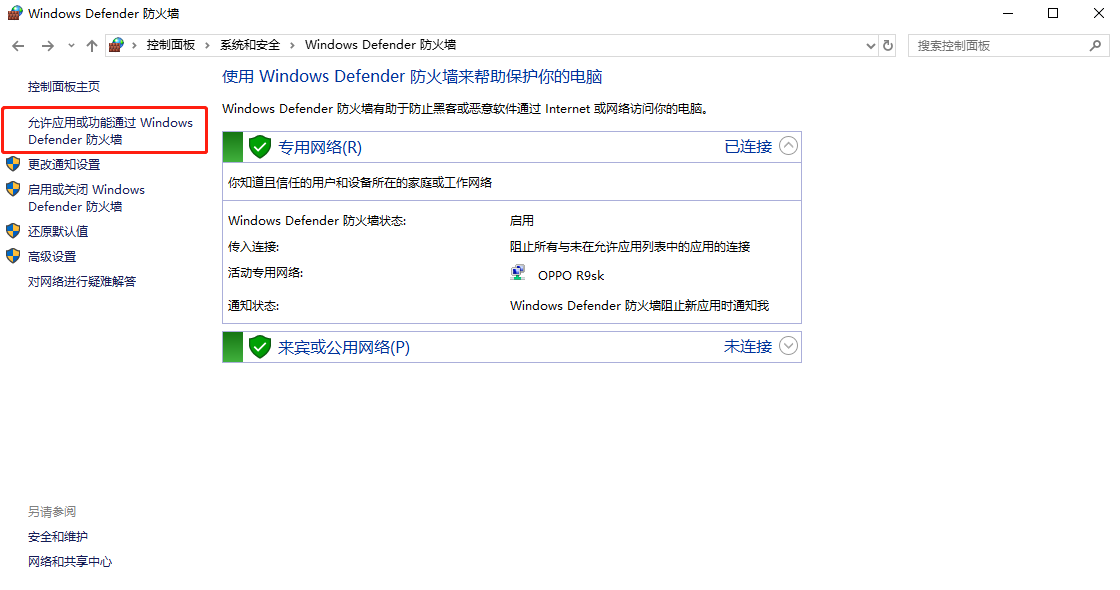
Task: Click Windows Defender 防火墙阻止新应用时通知我 text
Action: (639, 306)
